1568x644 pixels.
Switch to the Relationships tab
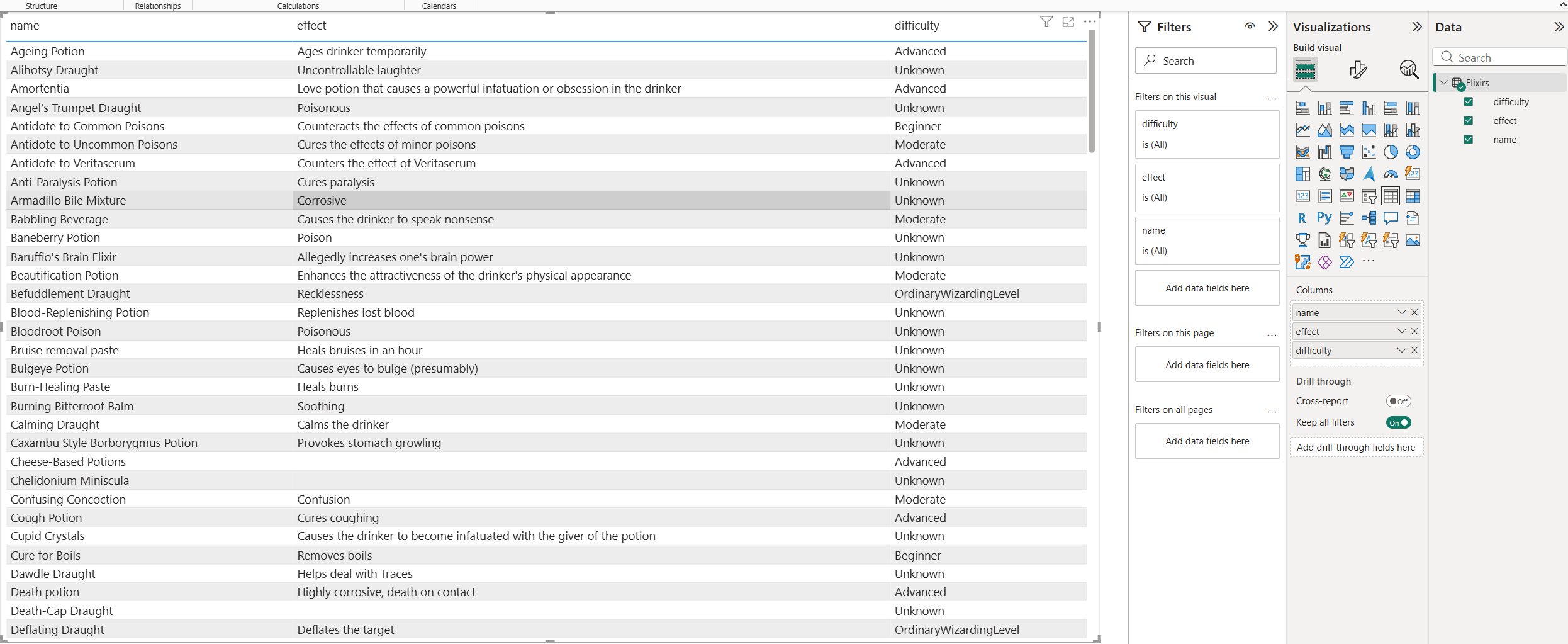(x=158, y=6)
